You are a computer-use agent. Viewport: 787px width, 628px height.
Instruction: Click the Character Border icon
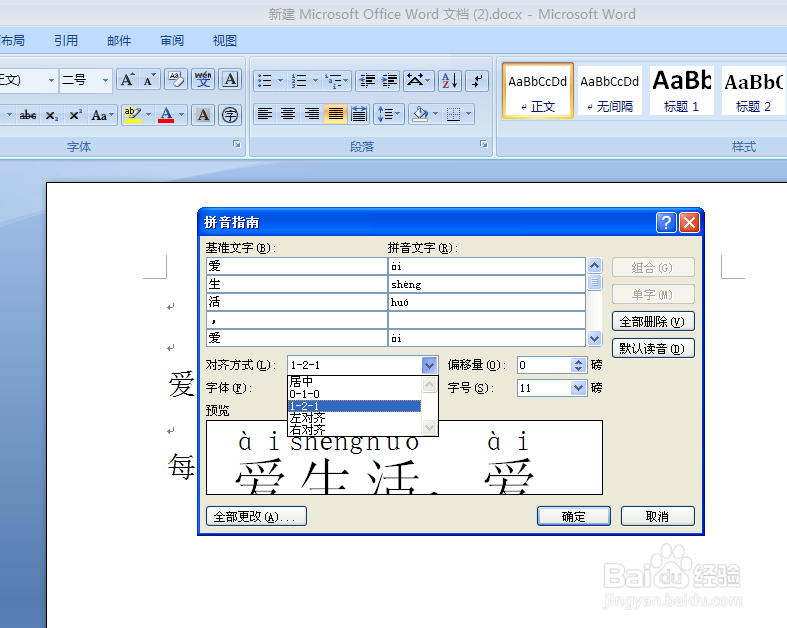(x=230, y=80)
